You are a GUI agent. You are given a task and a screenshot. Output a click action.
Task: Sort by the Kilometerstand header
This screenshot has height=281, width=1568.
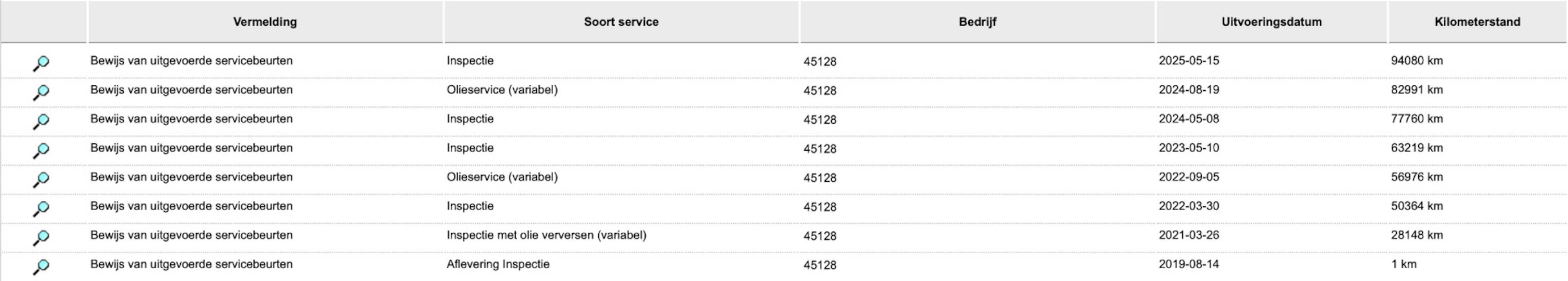tap(1477, 22)
